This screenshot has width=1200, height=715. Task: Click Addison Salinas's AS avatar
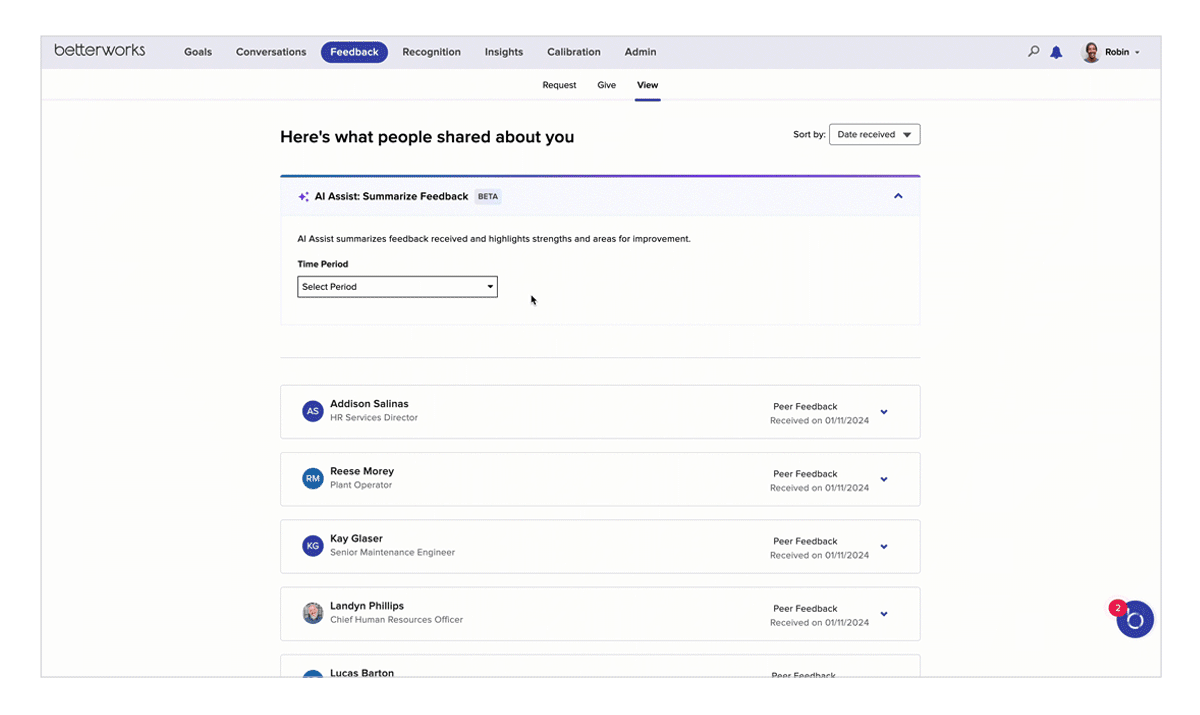tap(313, 411)
